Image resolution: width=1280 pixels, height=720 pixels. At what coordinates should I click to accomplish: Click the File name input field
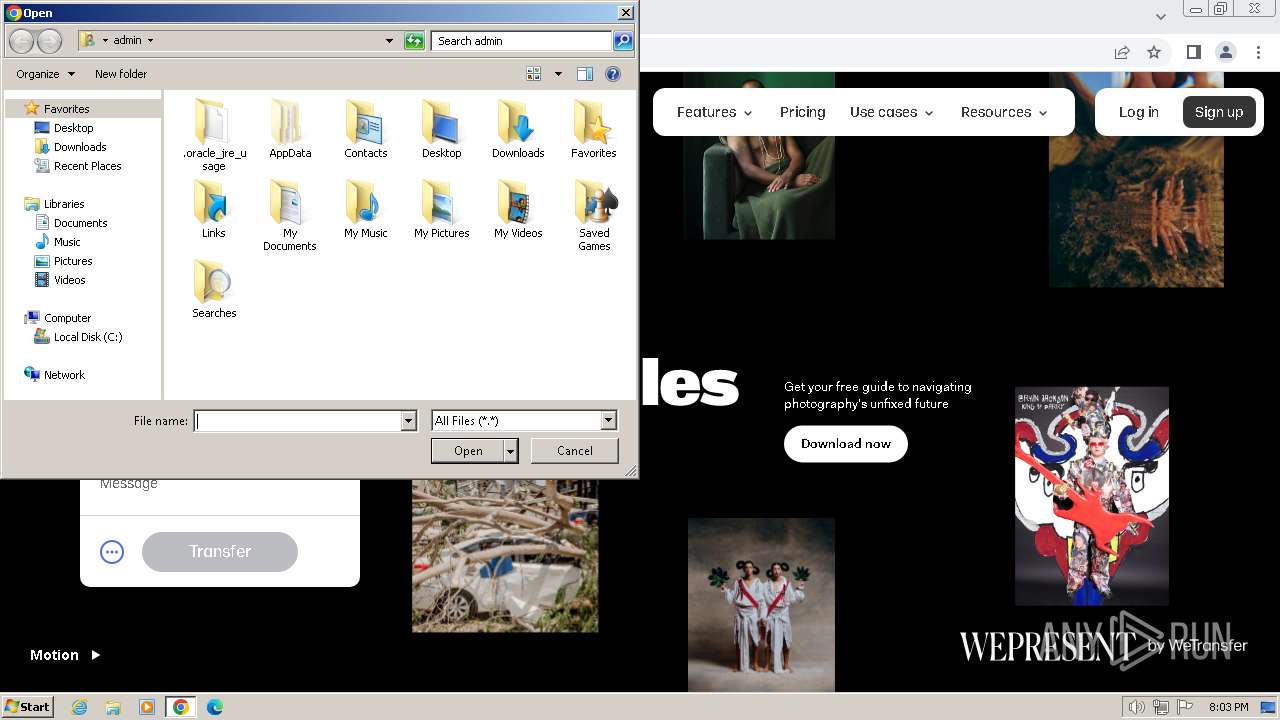pos(298,421)
